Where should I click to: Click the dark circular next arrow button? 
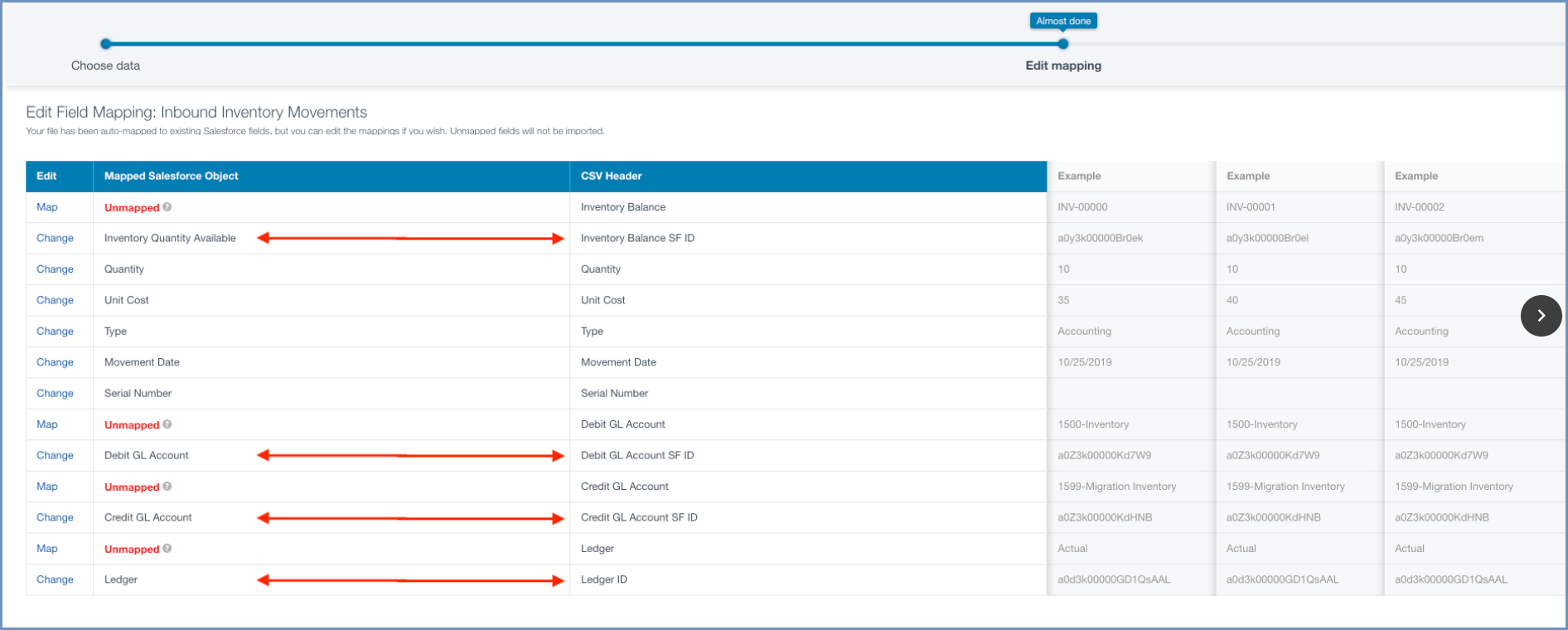coord(1541,316)
